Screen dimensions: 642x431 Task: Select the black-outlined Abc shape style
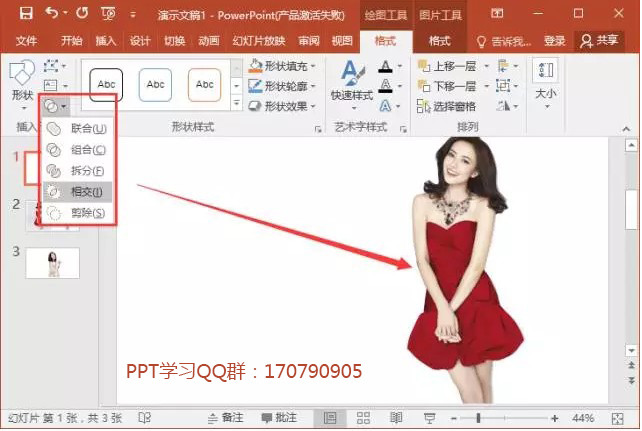(x=106, y=85)
